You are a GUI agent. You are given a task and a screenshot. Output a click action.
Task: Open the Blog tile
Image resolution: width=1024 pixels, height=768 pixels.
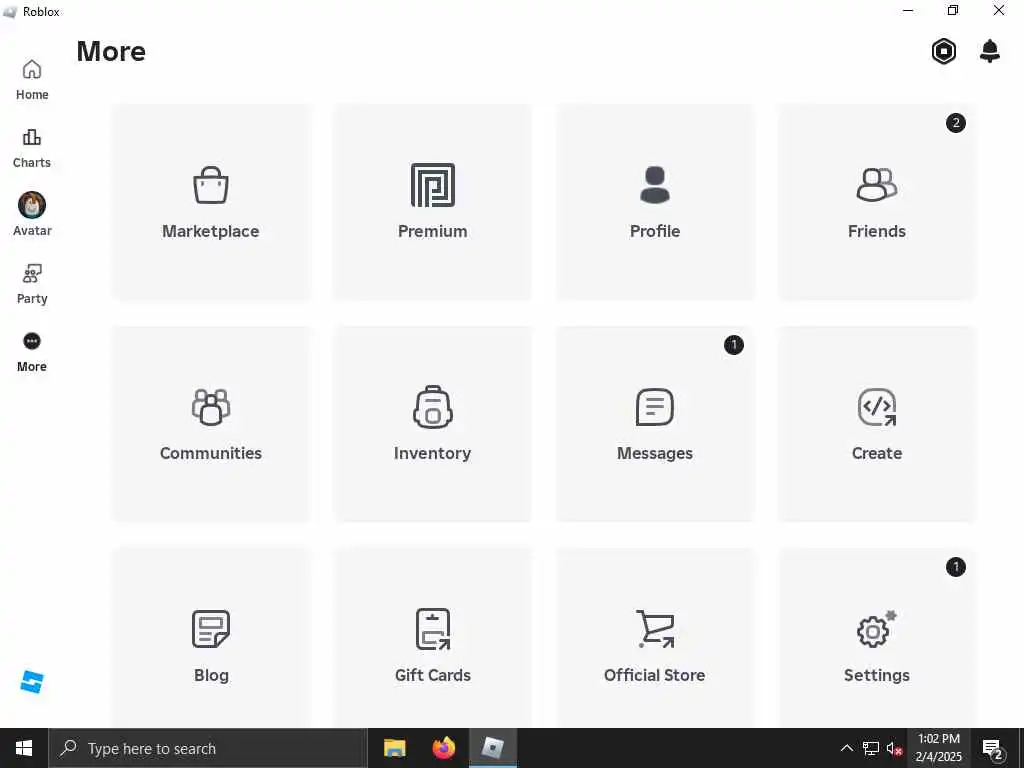[x=211, y=638]
